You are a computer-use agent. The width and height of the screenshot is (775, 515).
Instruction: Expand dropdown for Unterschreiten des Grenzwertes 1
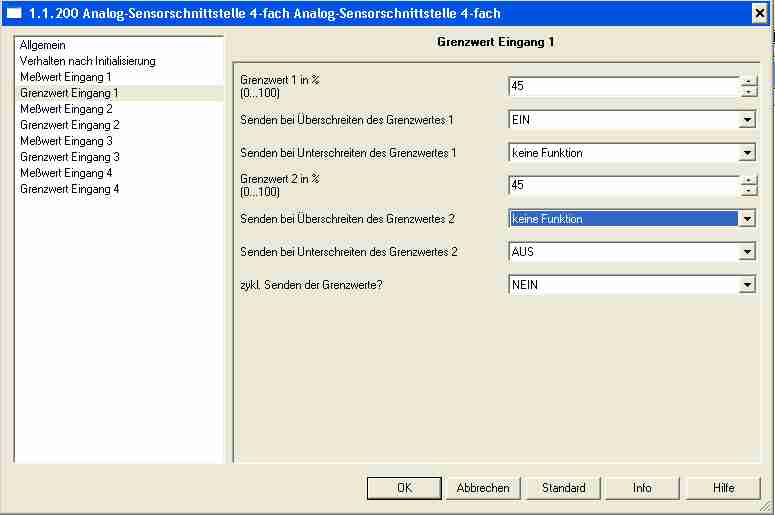(746, 153)
